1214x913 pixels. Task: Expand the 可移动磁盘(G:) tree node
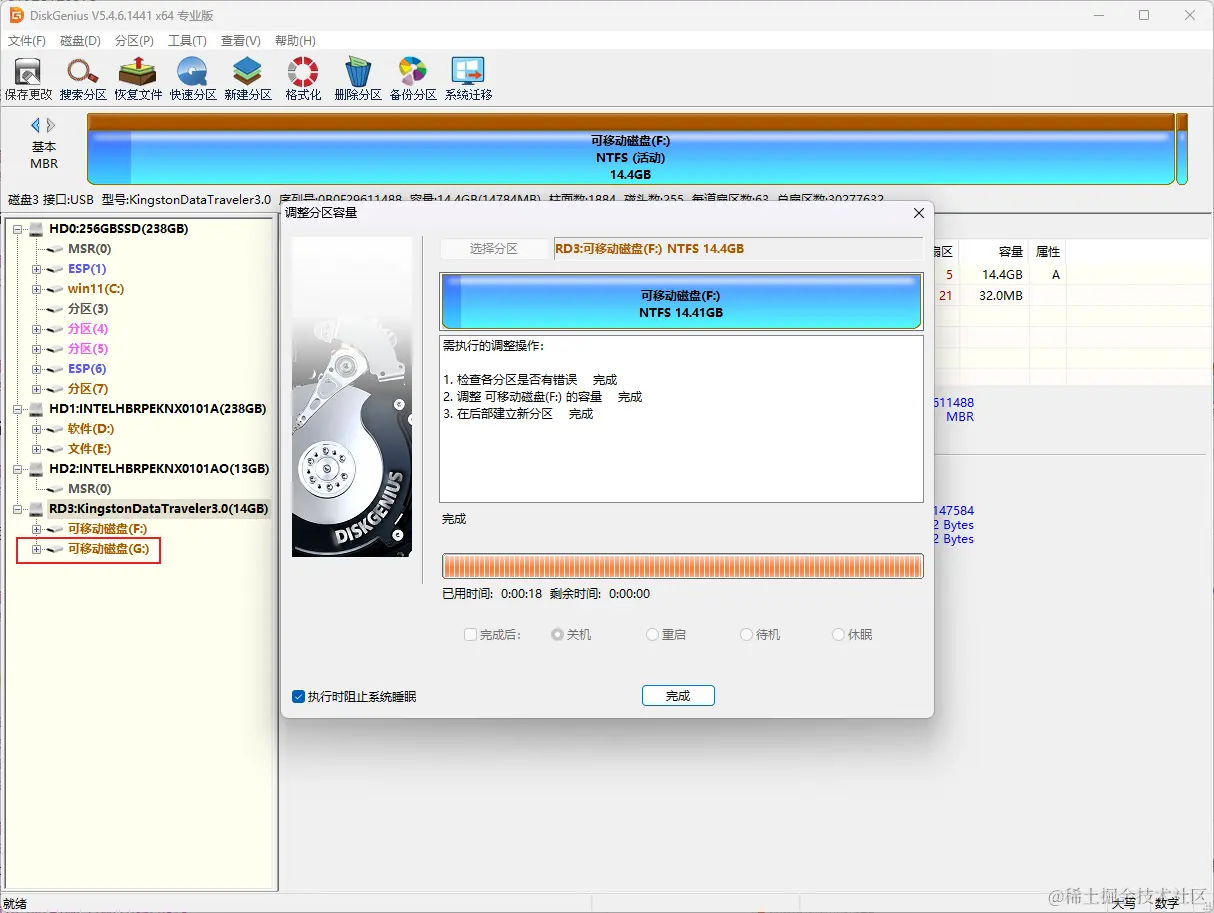pos(37,549)
